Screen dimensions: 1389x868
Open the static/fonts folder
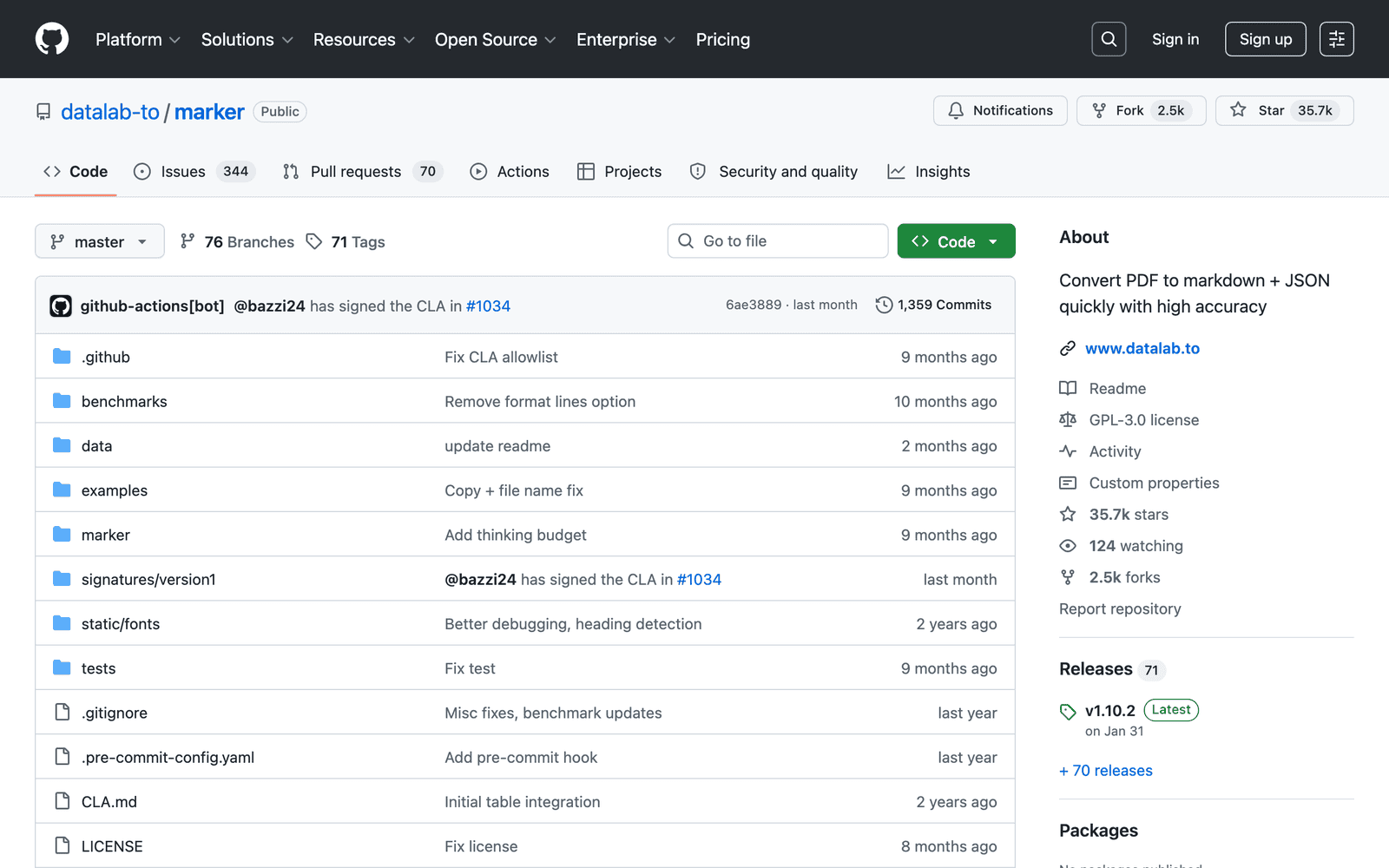121,623
